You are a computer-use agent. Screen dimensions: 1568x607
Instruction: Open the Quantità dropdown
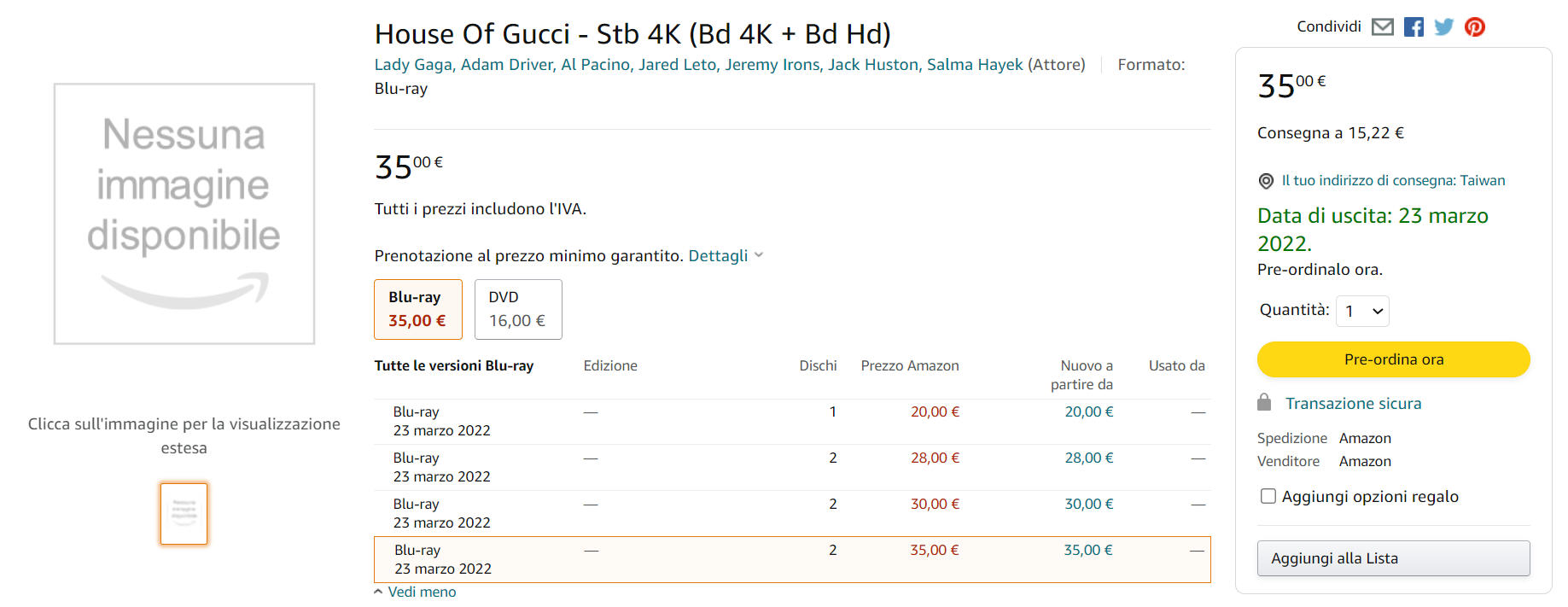[1362, 312]
